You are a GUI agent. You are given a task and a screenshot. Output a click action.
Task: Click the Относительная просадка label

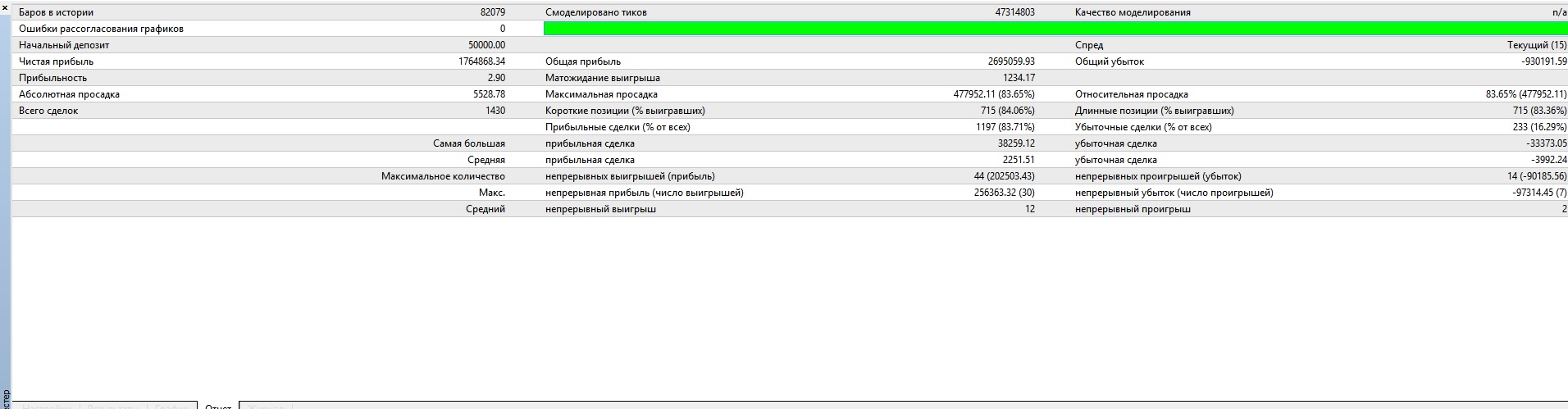[1132, 94]
